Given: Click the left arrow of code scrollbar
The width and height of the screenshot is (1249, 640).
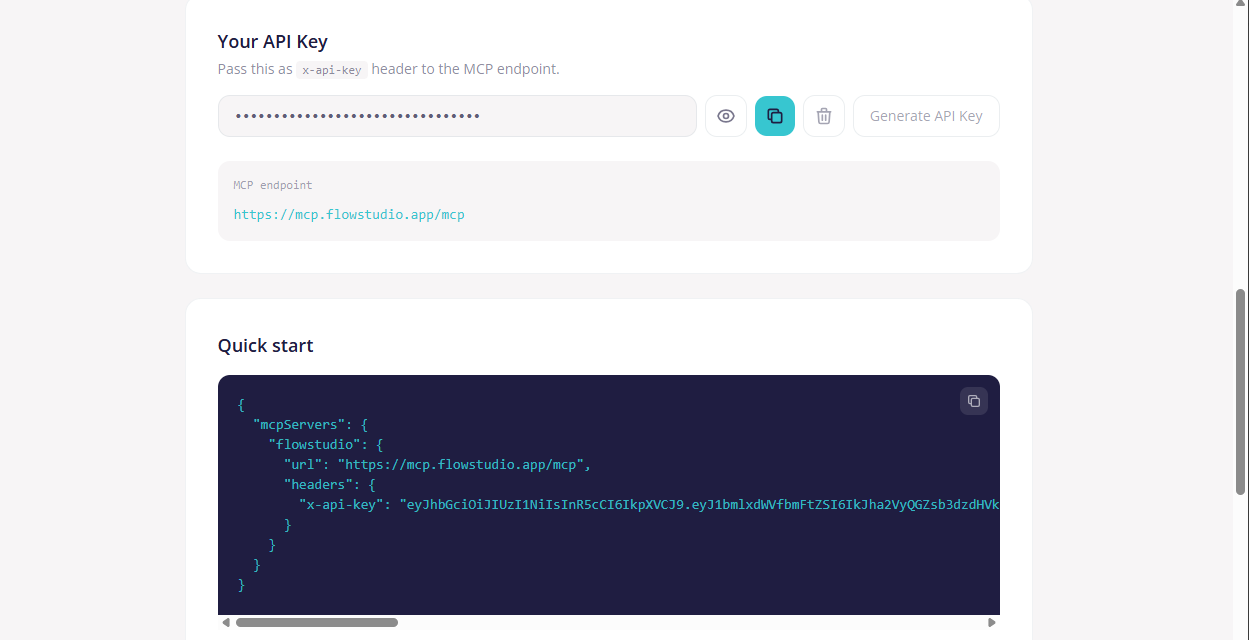Looking at the screenshot, I should tap(226, 622).
